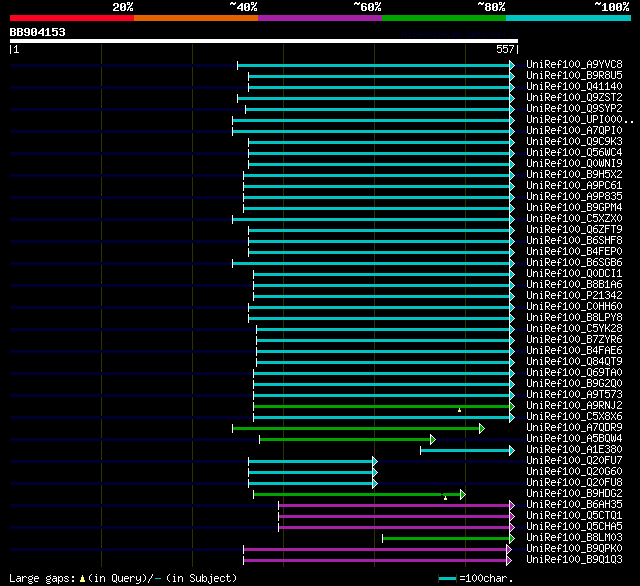Open hit UniRef100_Q9SYP2
Screen dimensions: 640x586
coord(574,109)
